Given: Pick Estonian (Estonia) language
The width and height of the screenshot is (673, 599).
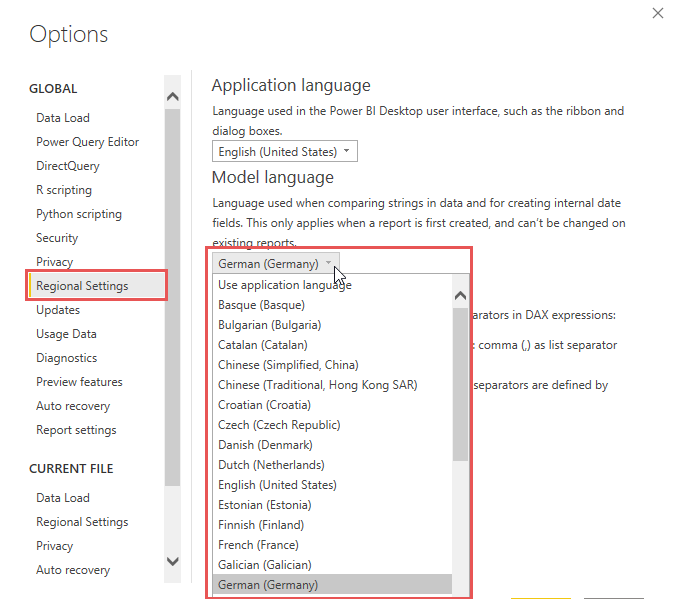Looking at the screenshot, I should point(332,505).
